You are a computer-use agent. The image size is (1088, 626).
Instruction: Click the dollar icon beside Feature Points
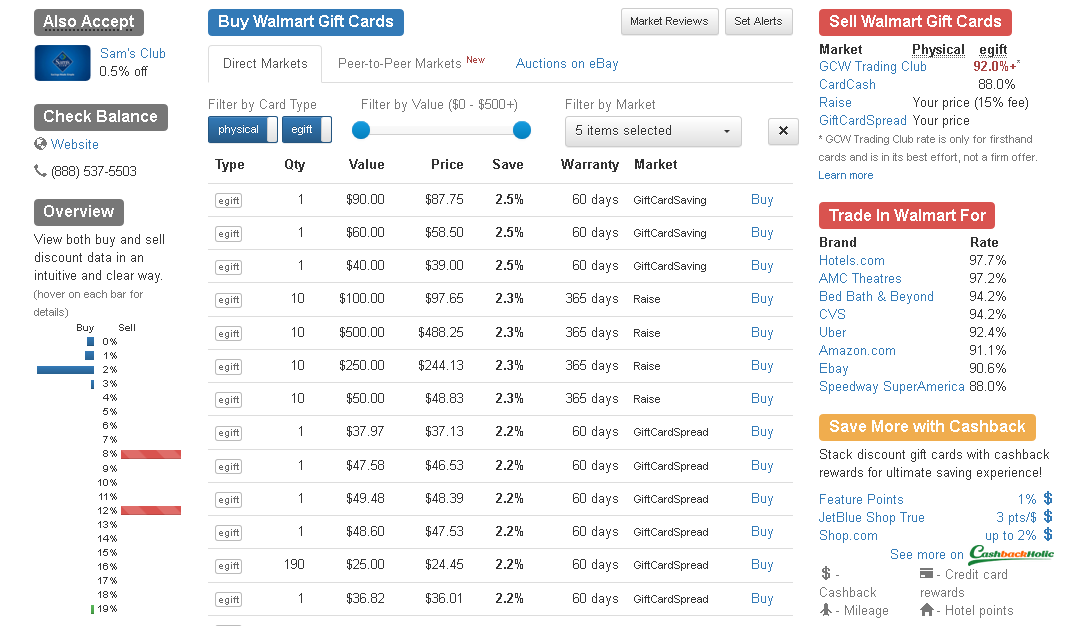tap(1048, 498)
